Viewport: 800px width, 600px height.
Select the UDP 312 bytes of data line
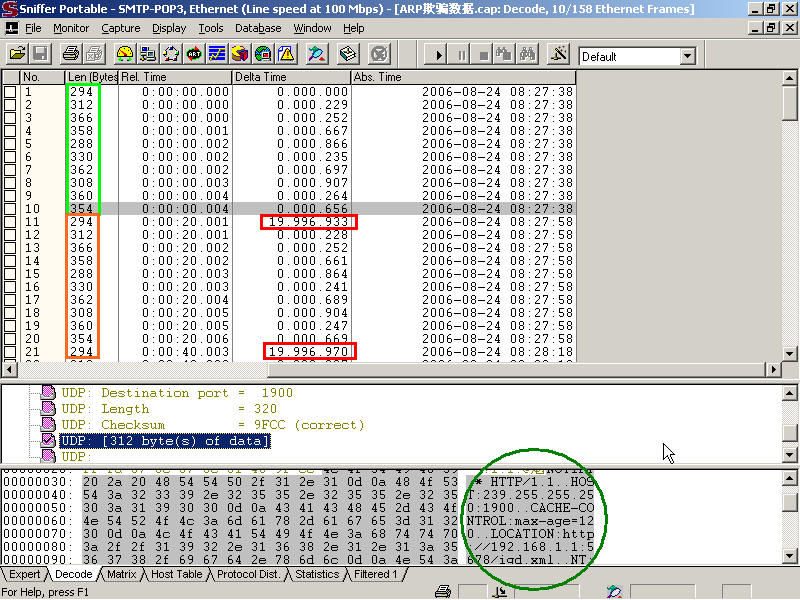coord(165,441)
